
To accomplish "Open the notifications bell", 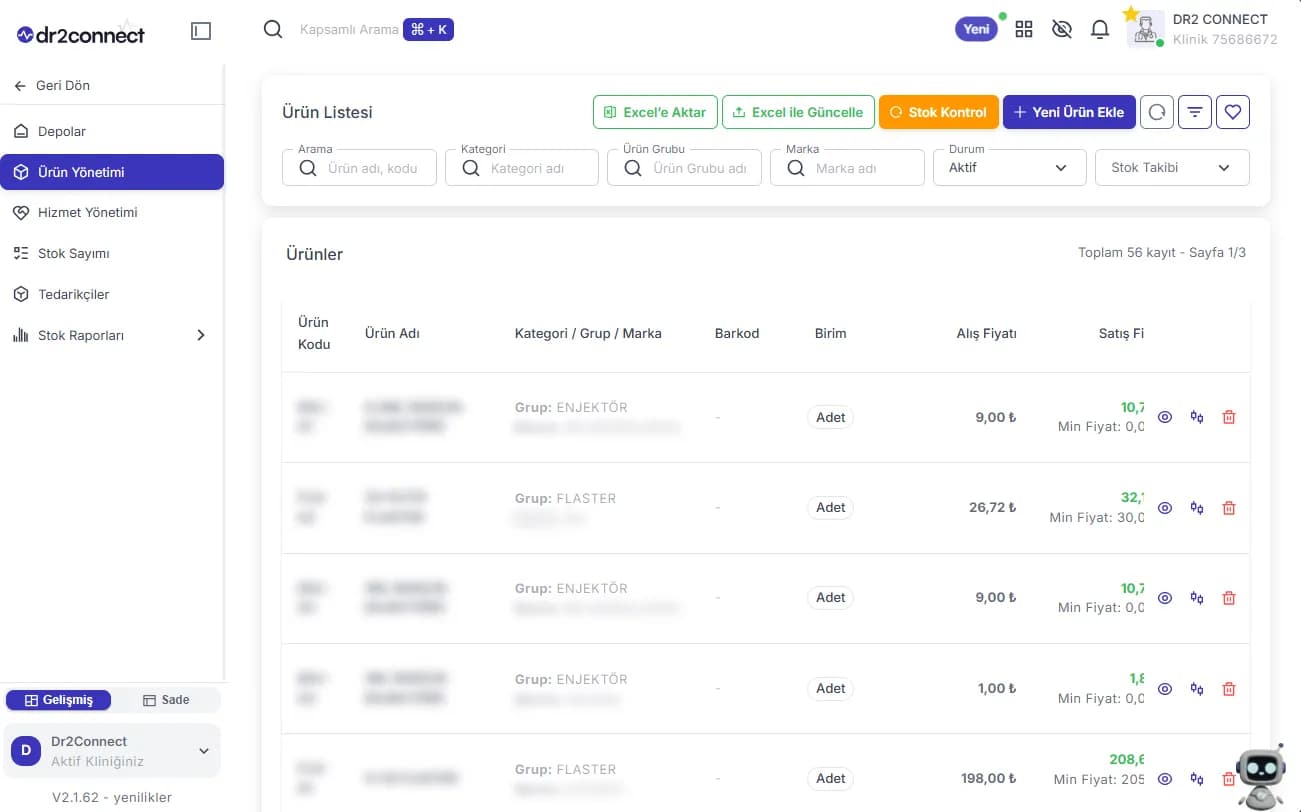I will pos(1100,30).
